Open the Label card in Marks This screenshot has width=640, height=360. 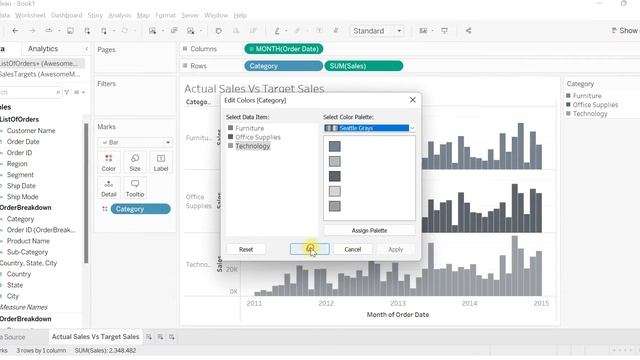coord(161,162)
